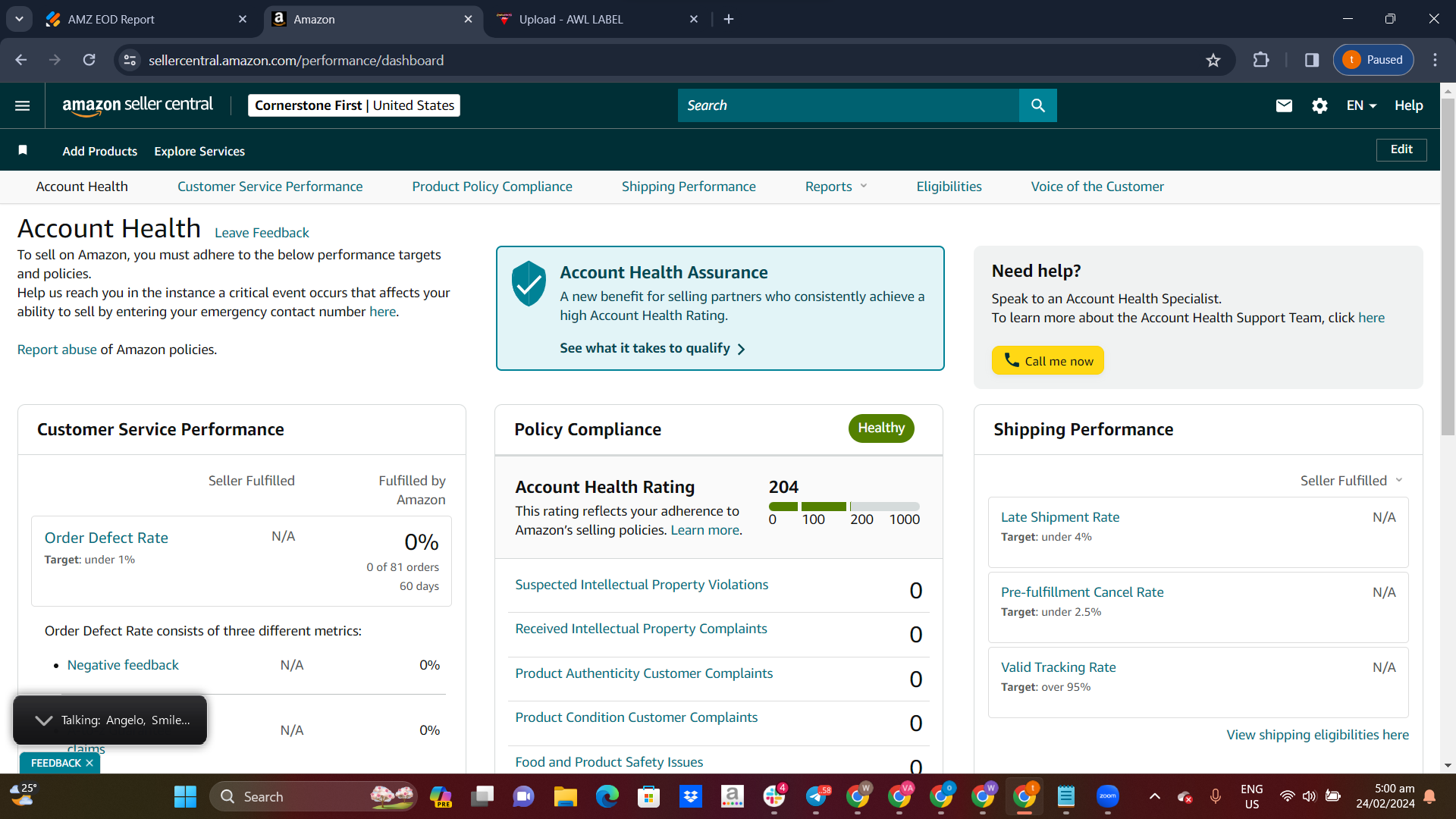Open the Chrome three-dot menu
The width and height of the screenshot is (1456, 819).
tap(1435, 60)
